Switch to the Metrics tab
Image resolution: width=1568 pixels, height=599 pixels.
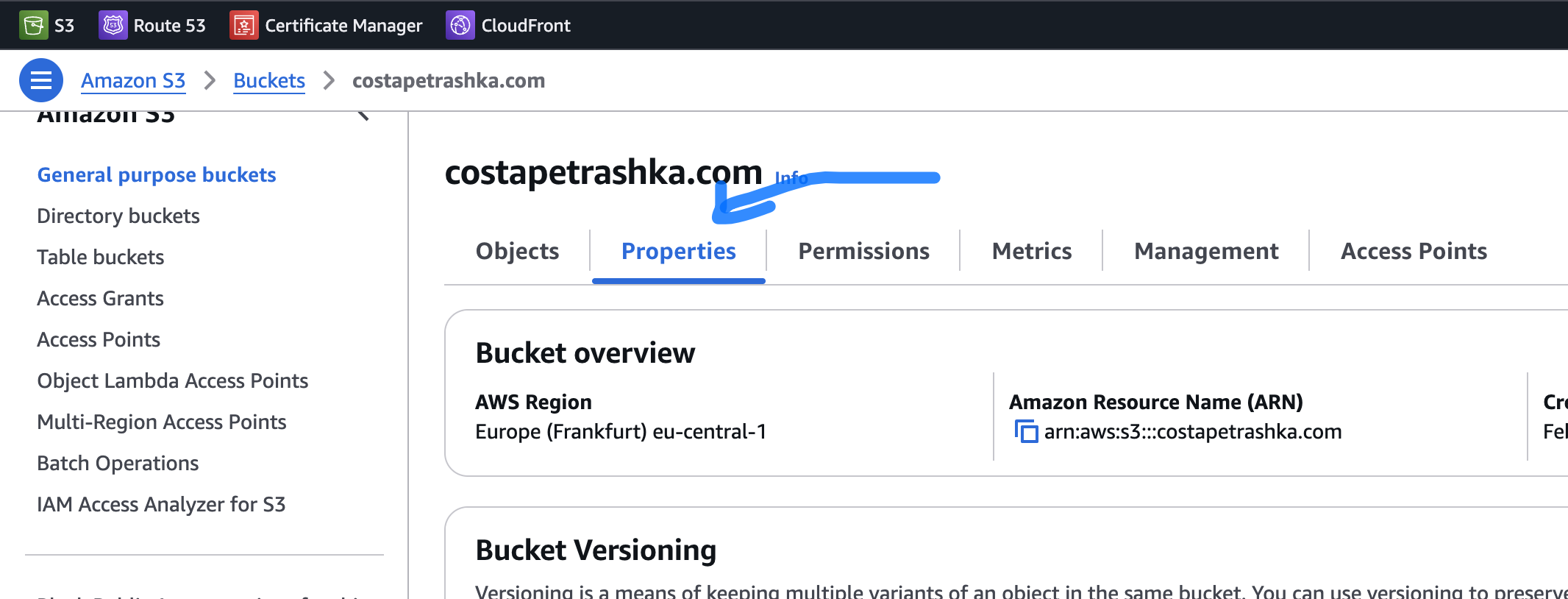click(1031, 252)
